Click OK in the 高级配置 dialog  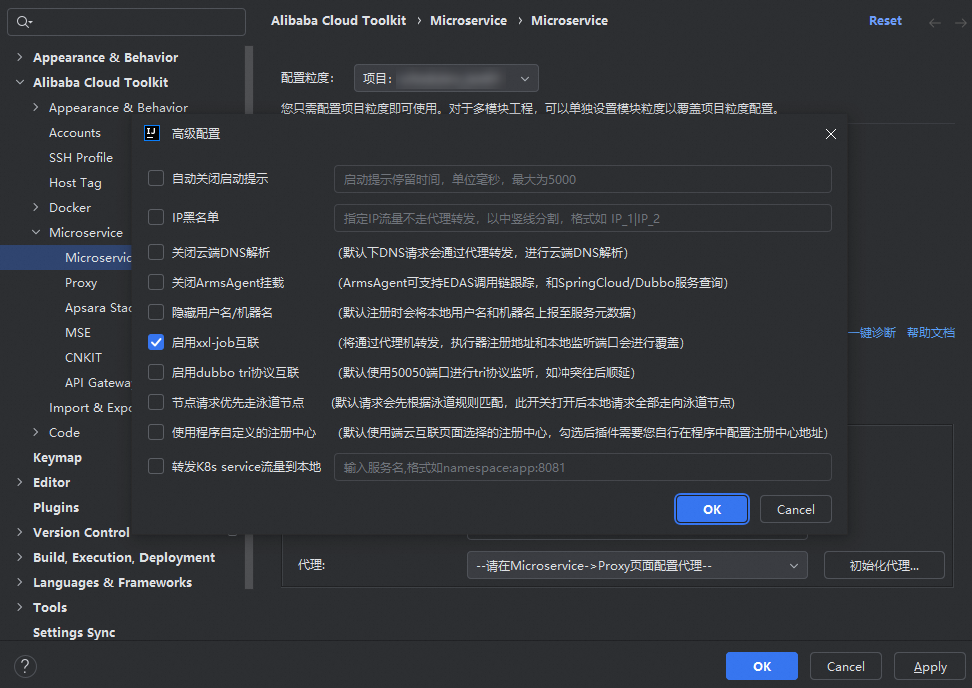pyautogui.click(x=712, y=509)
